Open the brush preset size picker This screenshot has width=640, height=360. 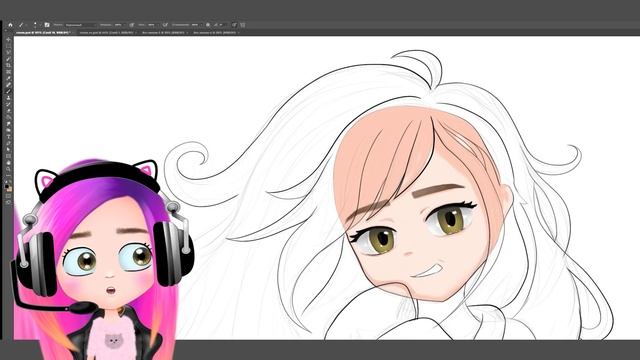coord(36,25)
